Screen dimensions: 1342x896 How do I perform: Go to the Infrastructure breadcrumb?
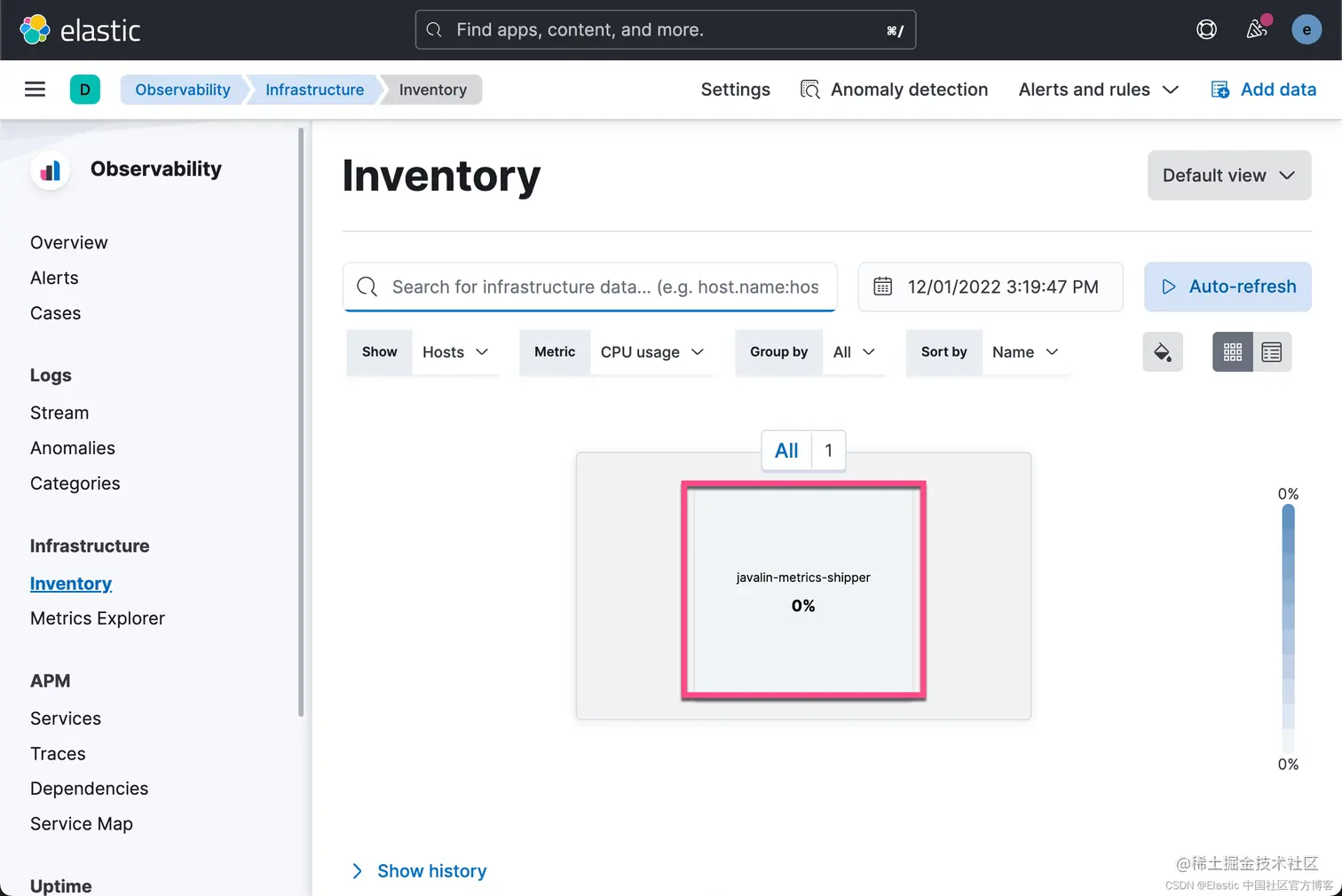pos(314,90)
